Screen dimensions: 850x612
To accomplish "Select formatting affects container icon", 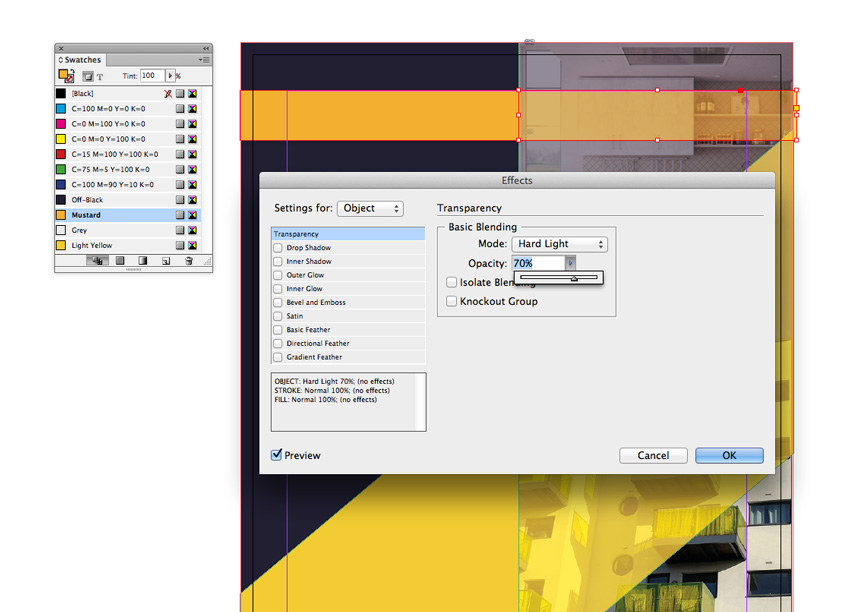I will pyautogui.click(x=88, y=76).
